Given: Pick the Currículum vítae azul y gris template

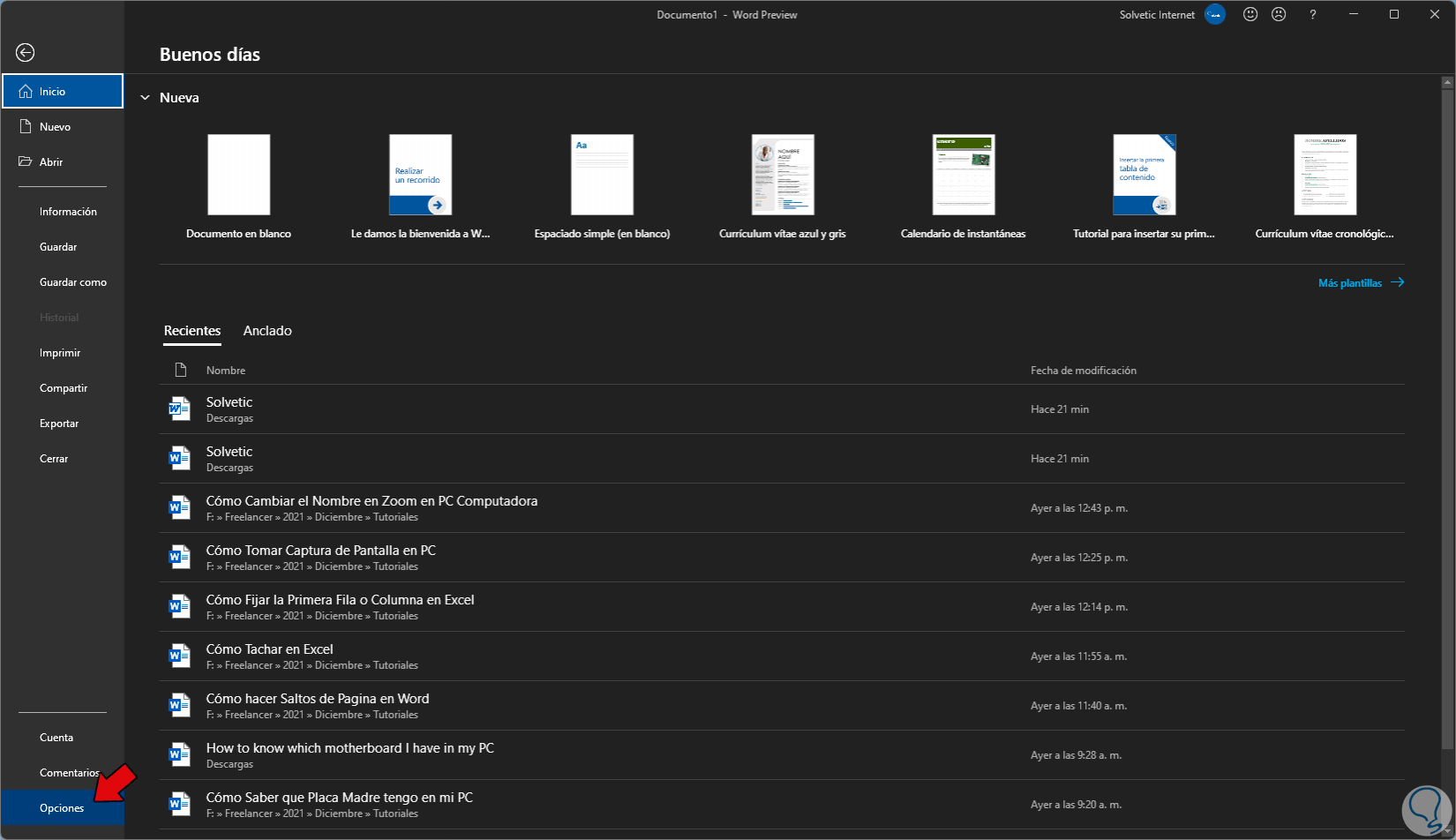Looking at the screenshot, I should [x=783, y=187].
